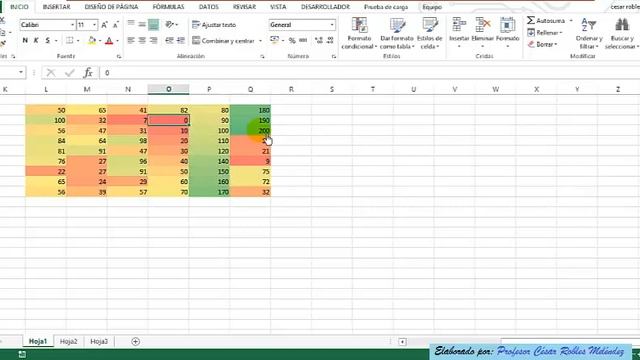Open the VISTA tab
The width and height of the screenshot is (640, 360).
(278, 7)
